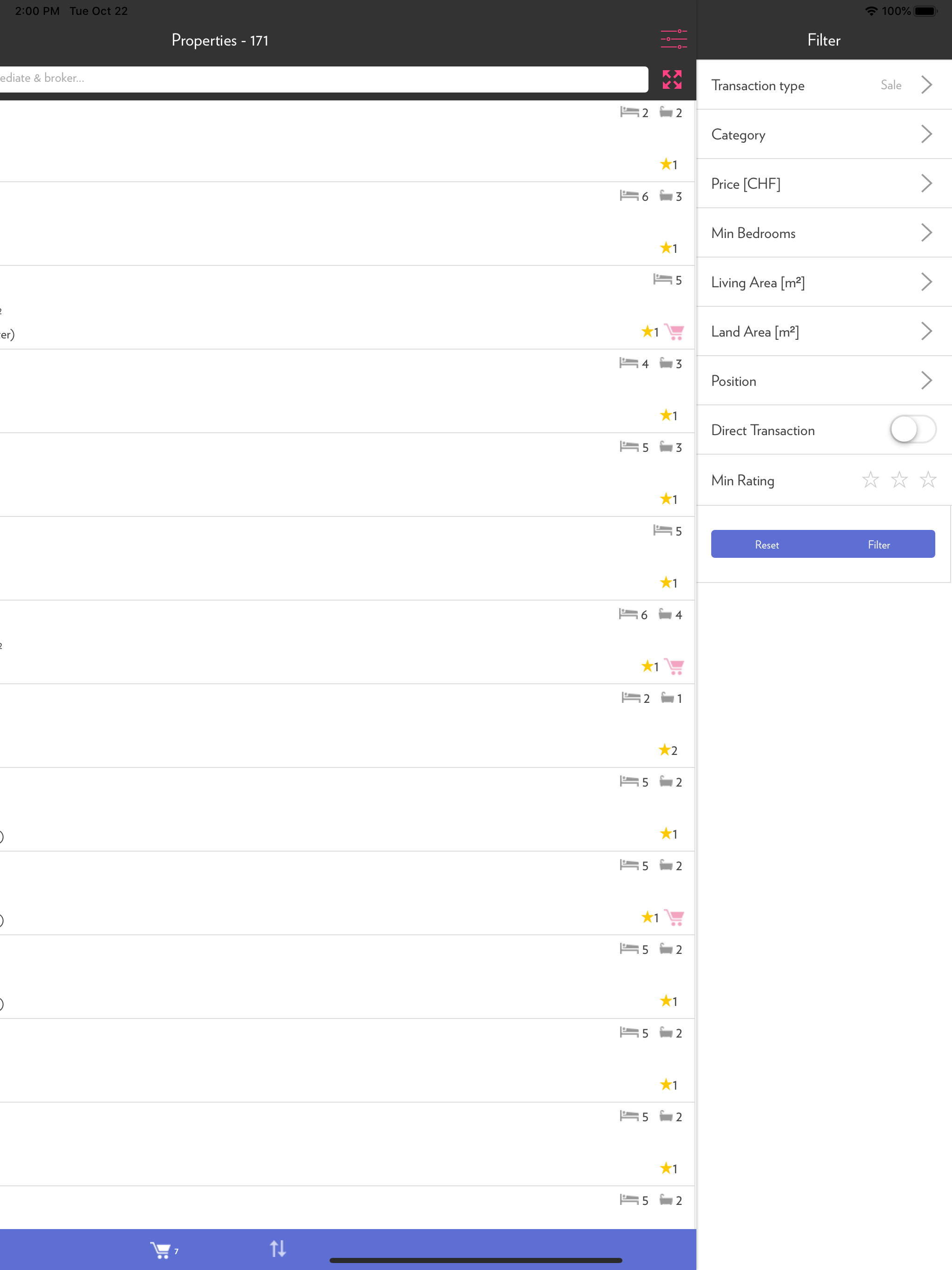Open the shopping cart in bottom bar

pos(160,1250)
